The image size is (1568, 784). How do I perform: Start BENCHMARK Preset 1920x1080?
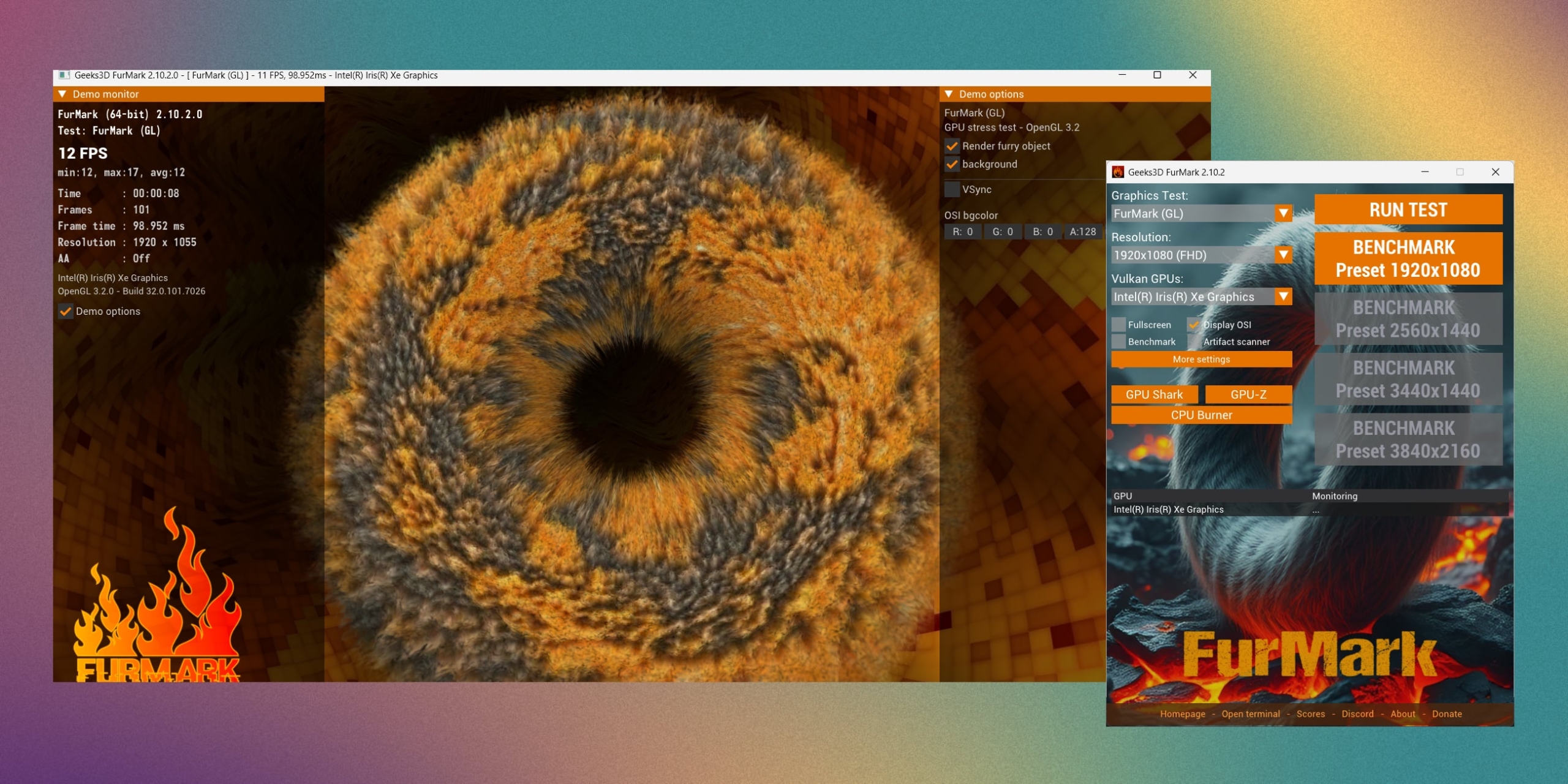coord(1408,258)
